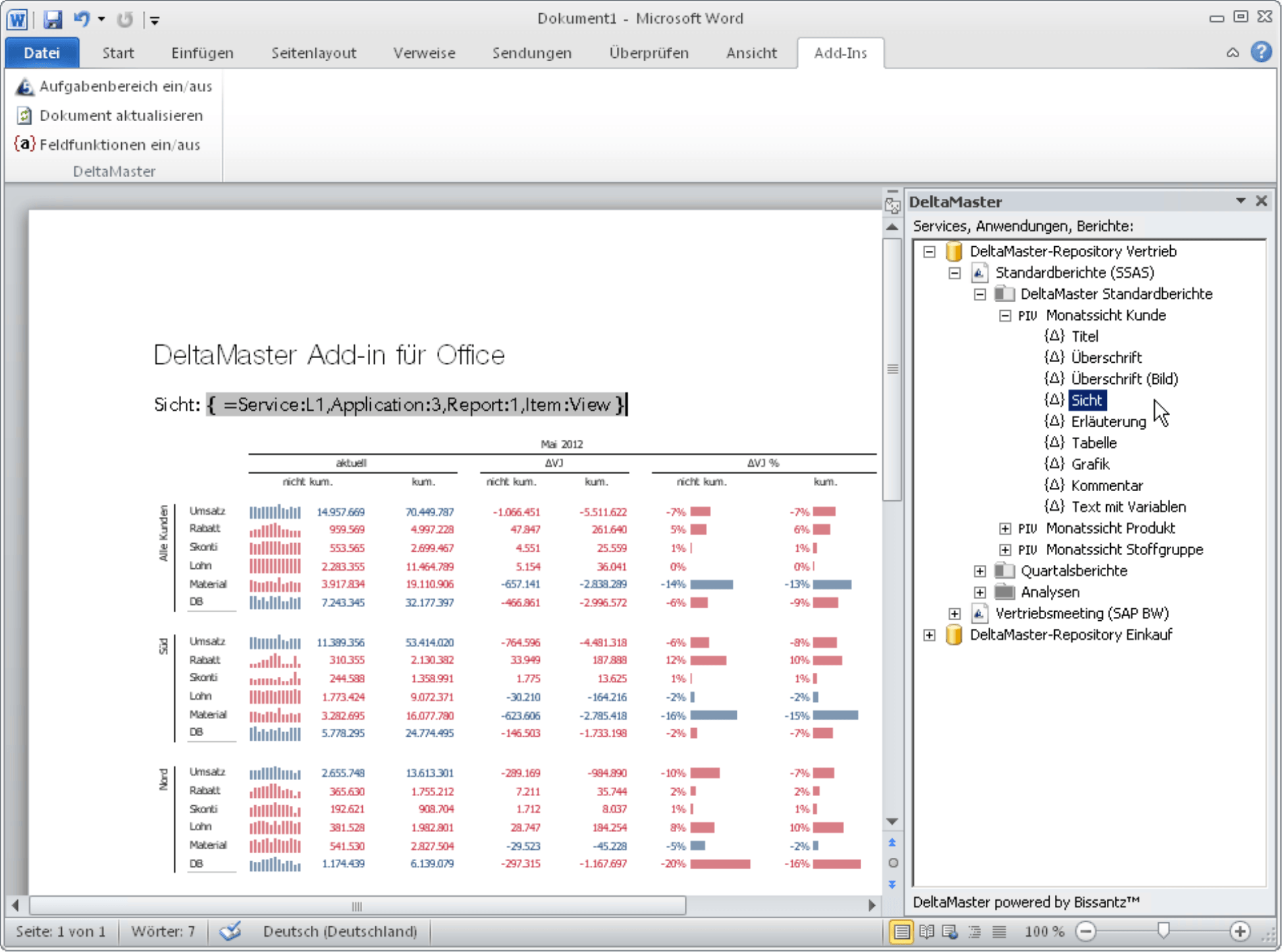Click the Save icon in quick access toolbar
This screenshot has height=952, width=1282.
tap(52, 19)
